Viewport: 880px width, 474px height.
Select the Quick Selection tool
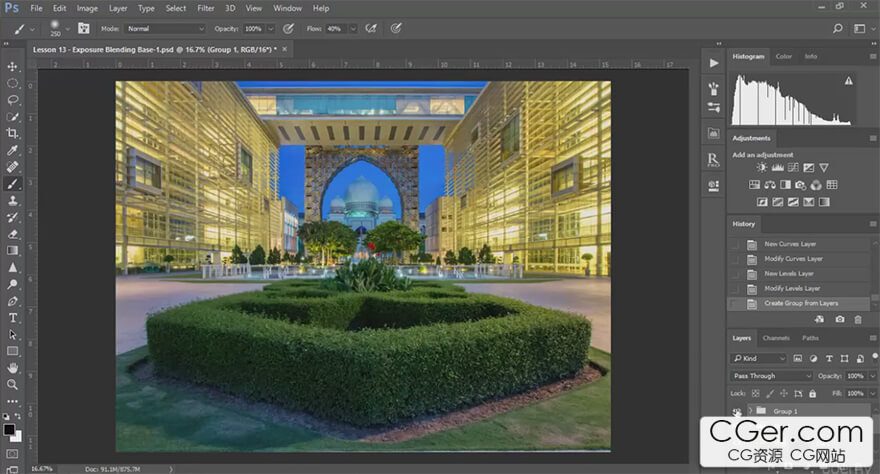click(x=12, y=117)
